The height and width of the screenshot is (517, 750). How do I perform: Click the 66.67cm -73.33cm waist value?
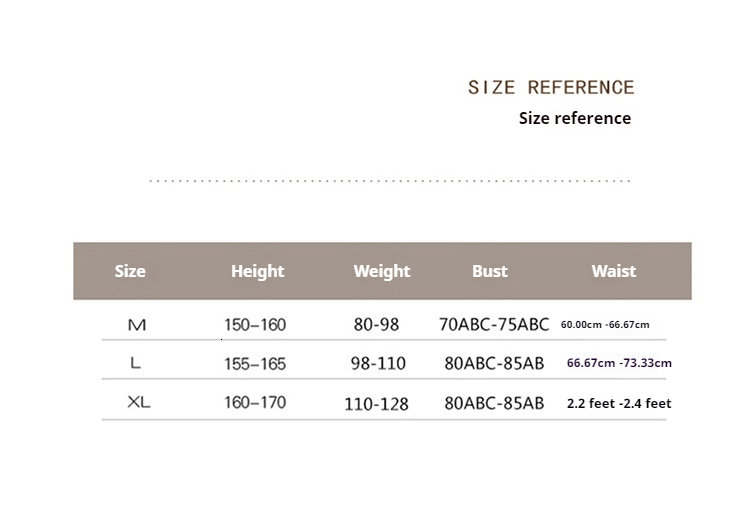click(619, 363)
